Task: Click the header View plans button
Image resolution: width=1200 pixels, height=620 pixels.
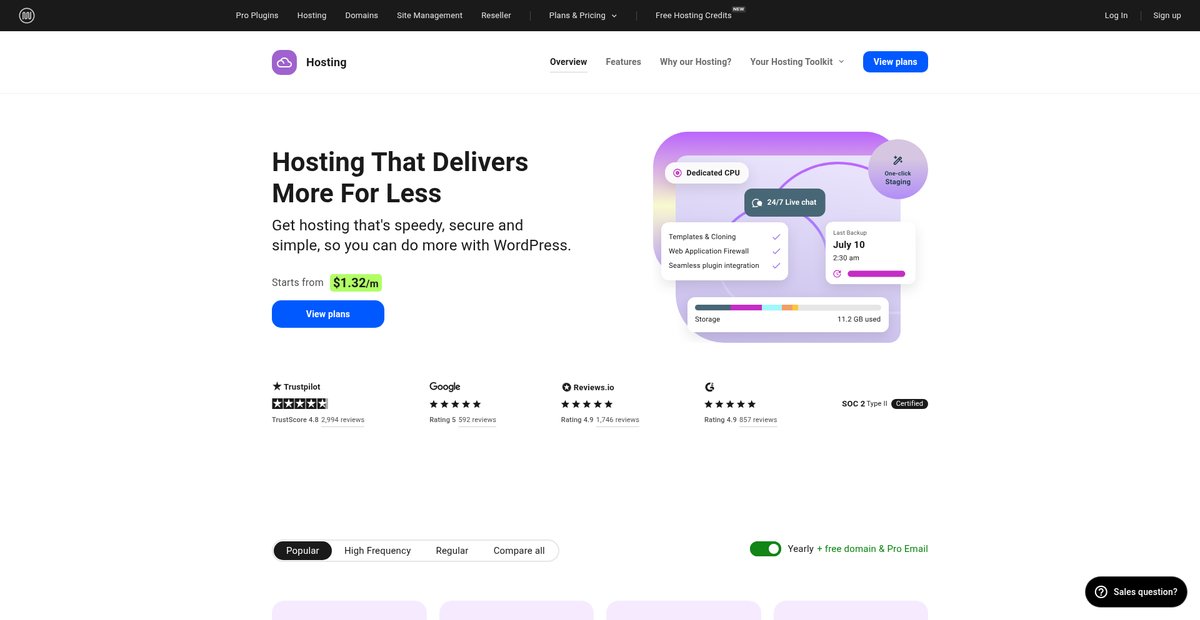Action: [x=895, y=62]
